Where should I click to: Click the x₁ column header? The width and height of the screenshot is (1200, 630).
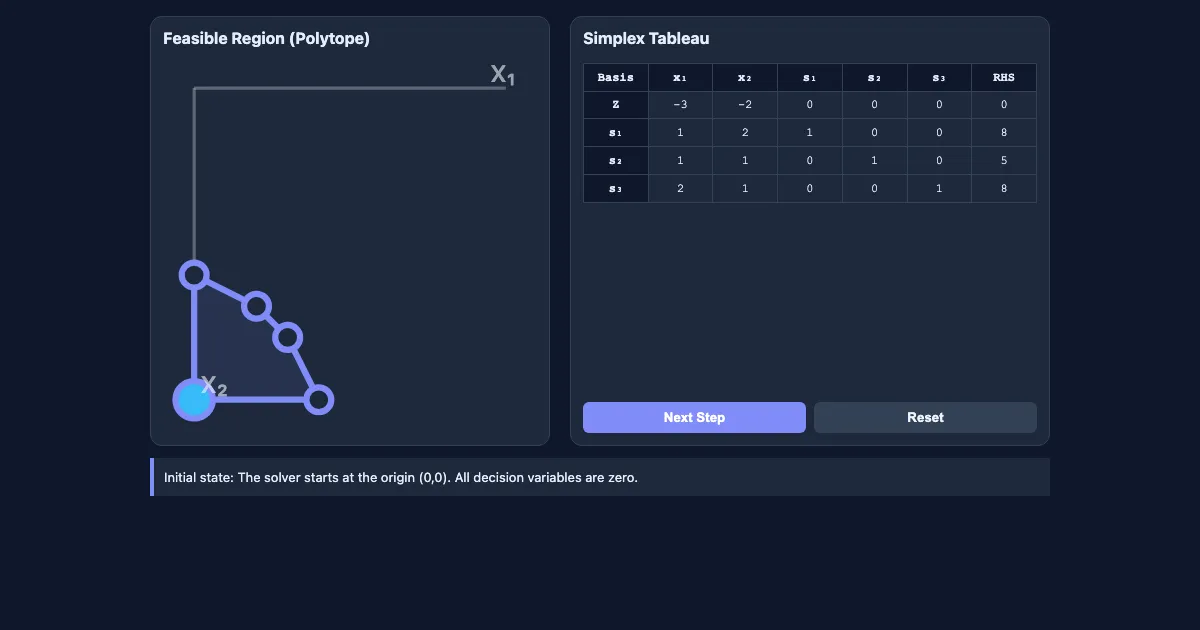tap(681, 78)
